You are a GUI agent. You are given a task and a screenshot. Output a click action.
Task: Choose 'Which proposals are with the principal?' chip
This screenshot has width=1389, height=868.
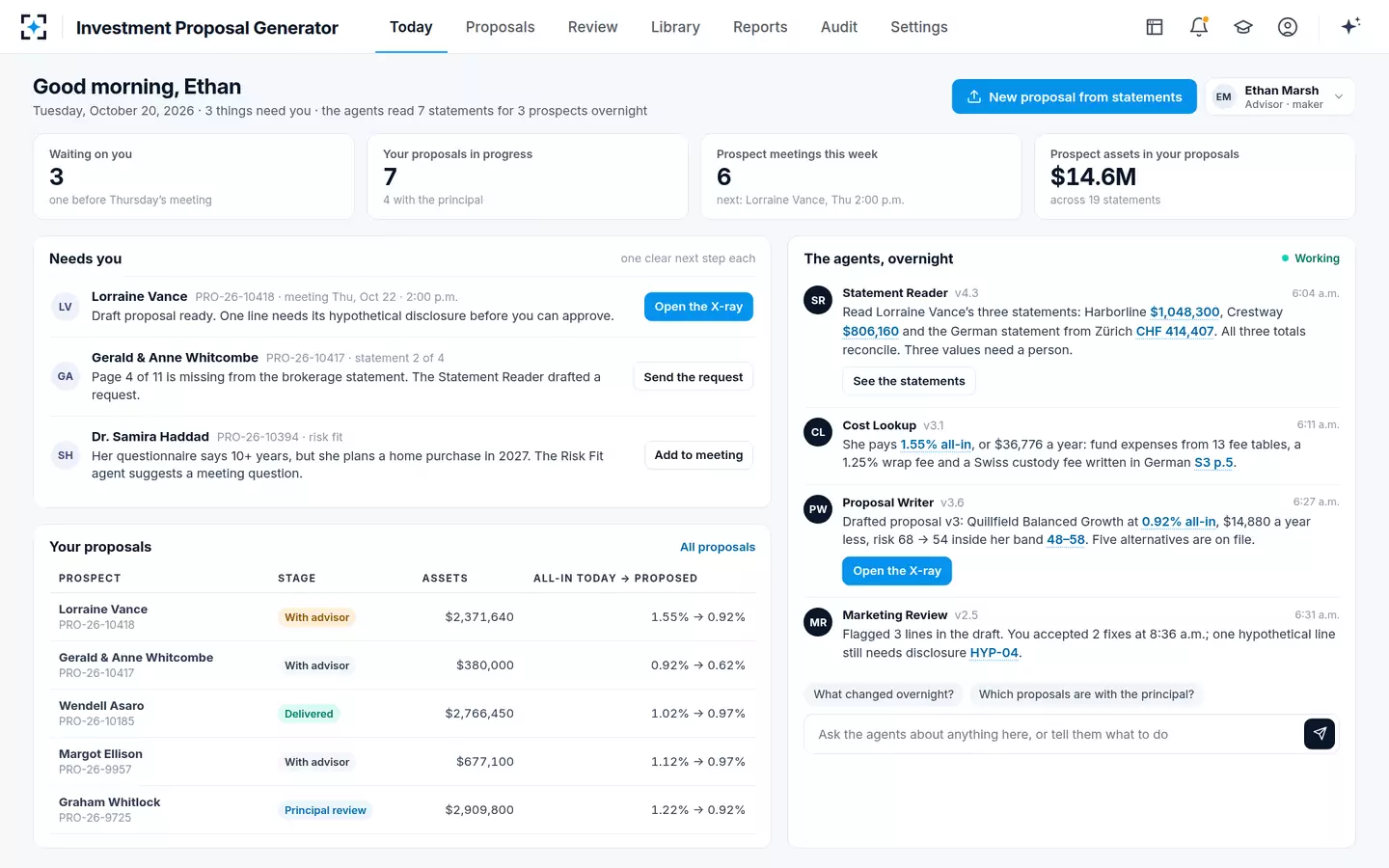[x=1086, y=694]
